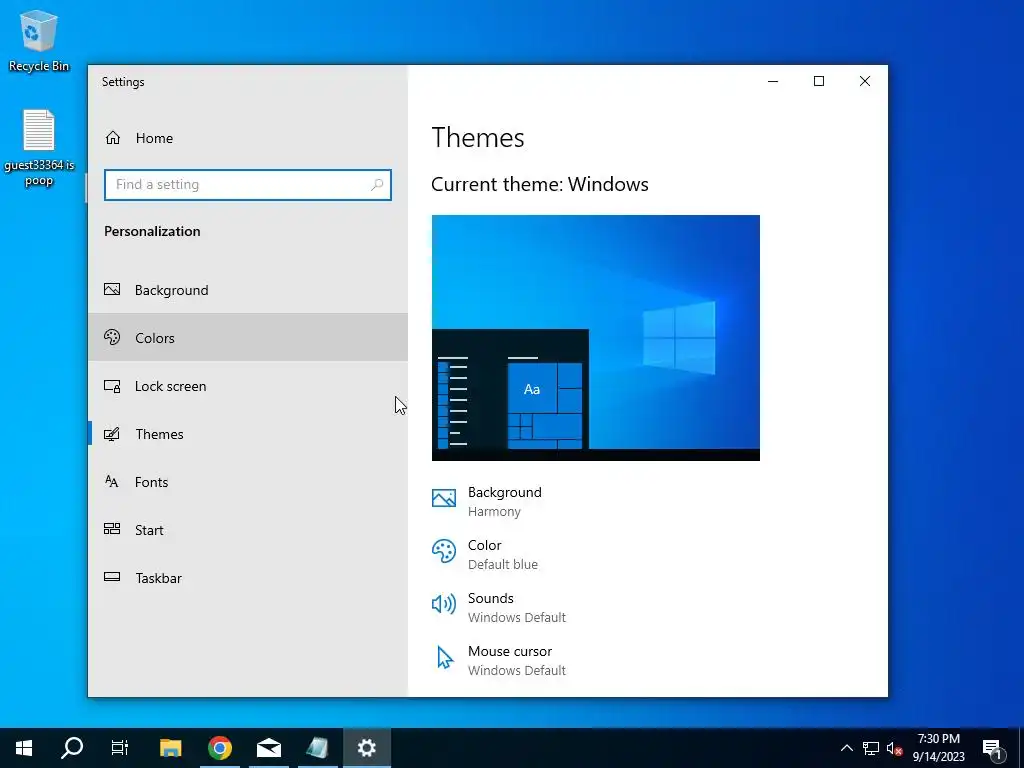Click the Personalization section heading
The height and width of the screenshot is (768, 1024).
coord(152,231)
